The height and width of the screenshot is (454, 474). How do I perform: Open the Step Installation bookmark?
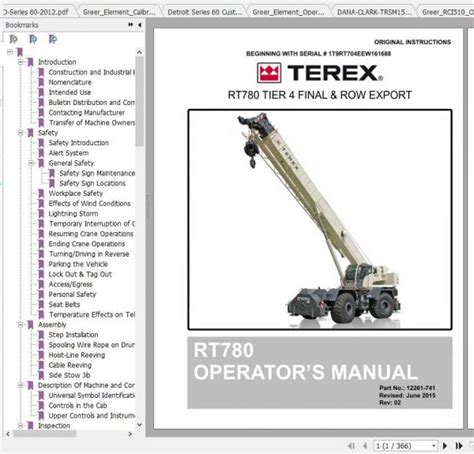73,335
